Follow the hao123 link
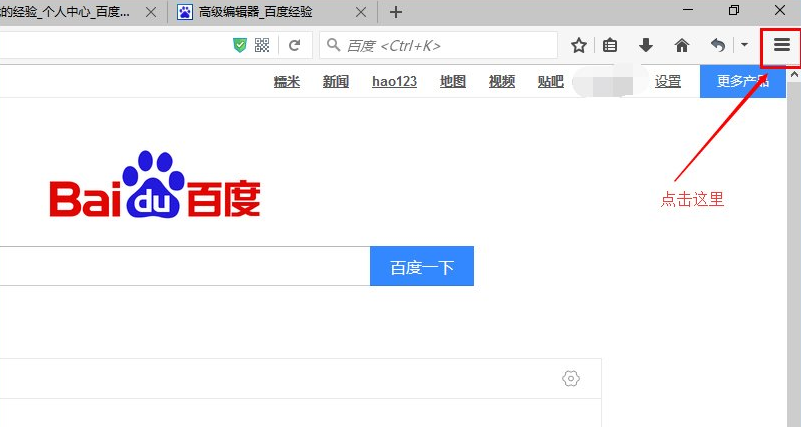Image resolution: width=801 pixels, height=427 pixels. pyautogui.click(x=394, y=81)
